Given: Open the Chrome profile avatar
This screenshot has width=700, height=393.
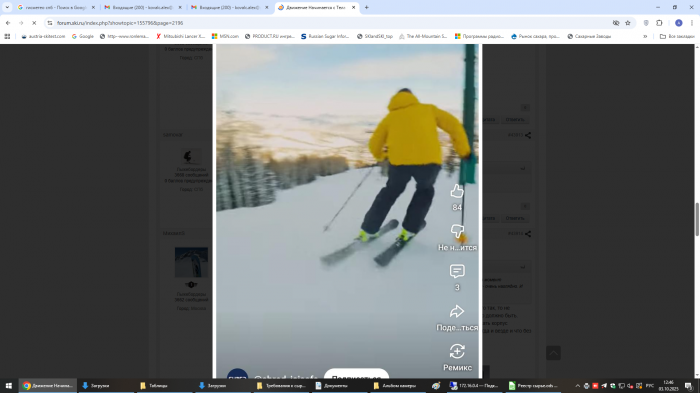Looking at the screenshot, I should coord(679,23).
